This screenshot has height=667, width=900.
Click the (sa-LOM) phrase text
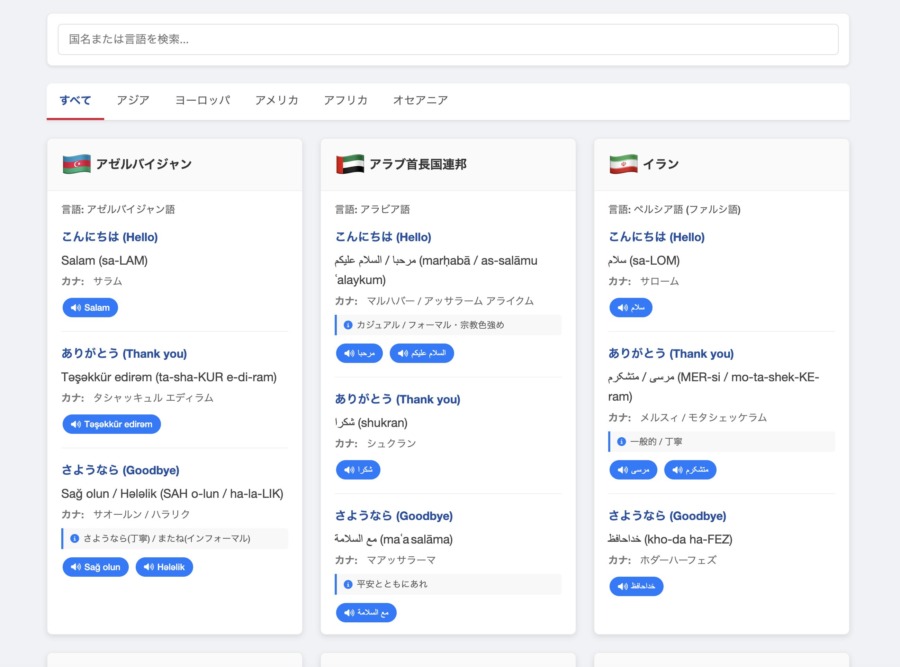click(x=644, y=261)
